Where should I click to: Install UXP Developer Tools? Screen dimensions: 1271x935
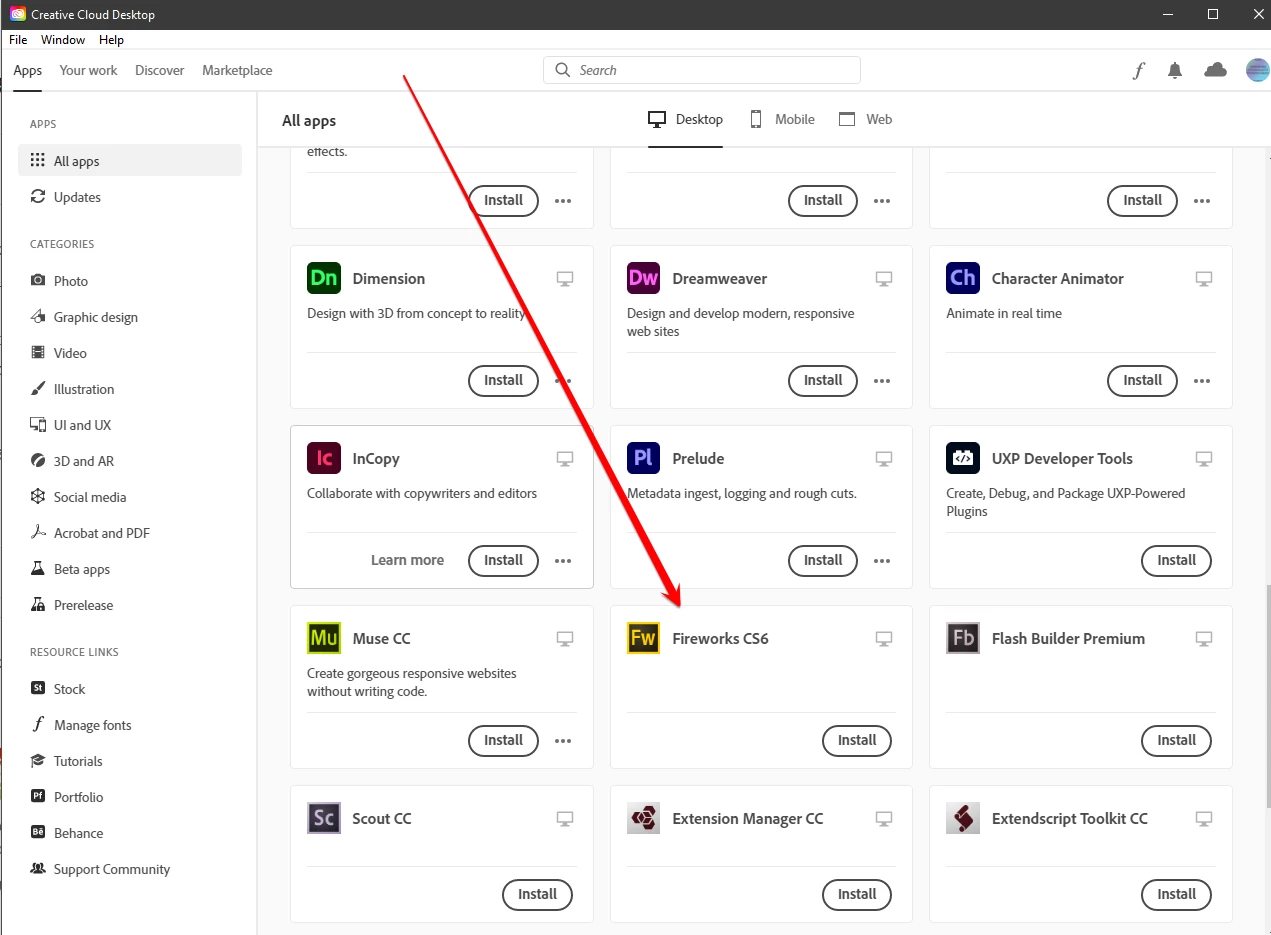click(x=1176, y=560)
